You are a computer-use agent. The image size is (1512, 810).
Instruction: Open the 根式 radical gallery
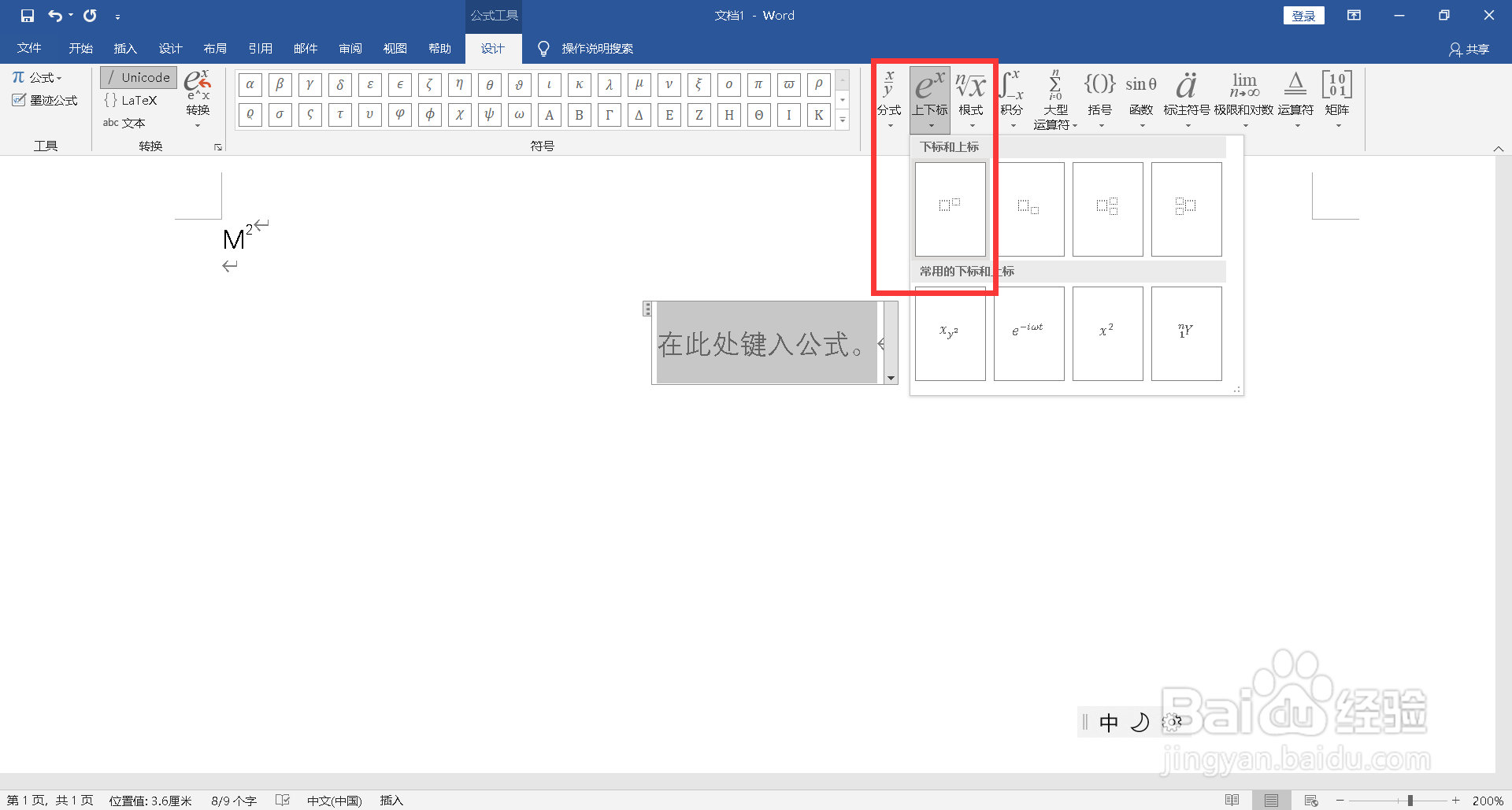pyautogui.click(x=971, y=98)
